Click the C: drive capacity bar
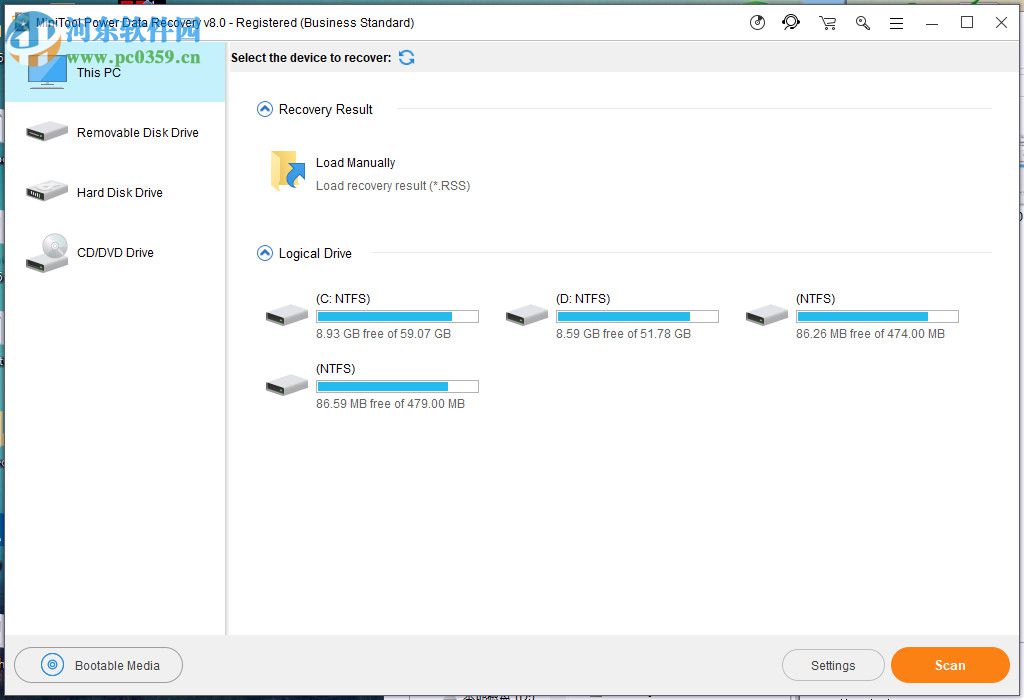Screen dimensions: 1024x700 (x=397, y=316)
